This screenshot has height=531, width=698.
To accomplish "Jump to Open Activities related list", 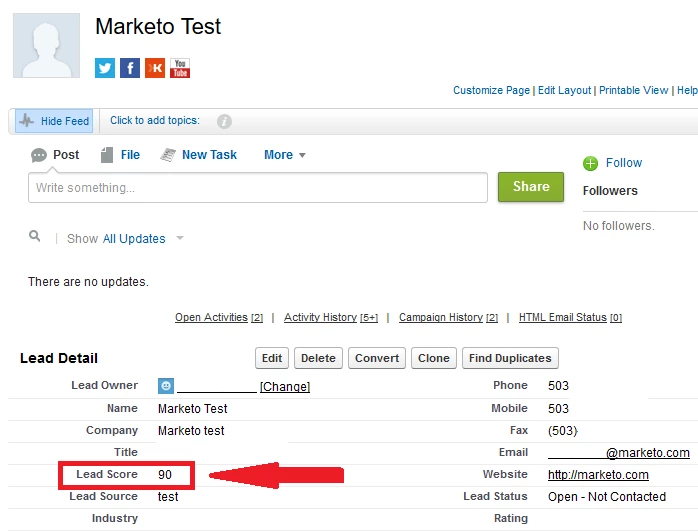I will 219,317.
